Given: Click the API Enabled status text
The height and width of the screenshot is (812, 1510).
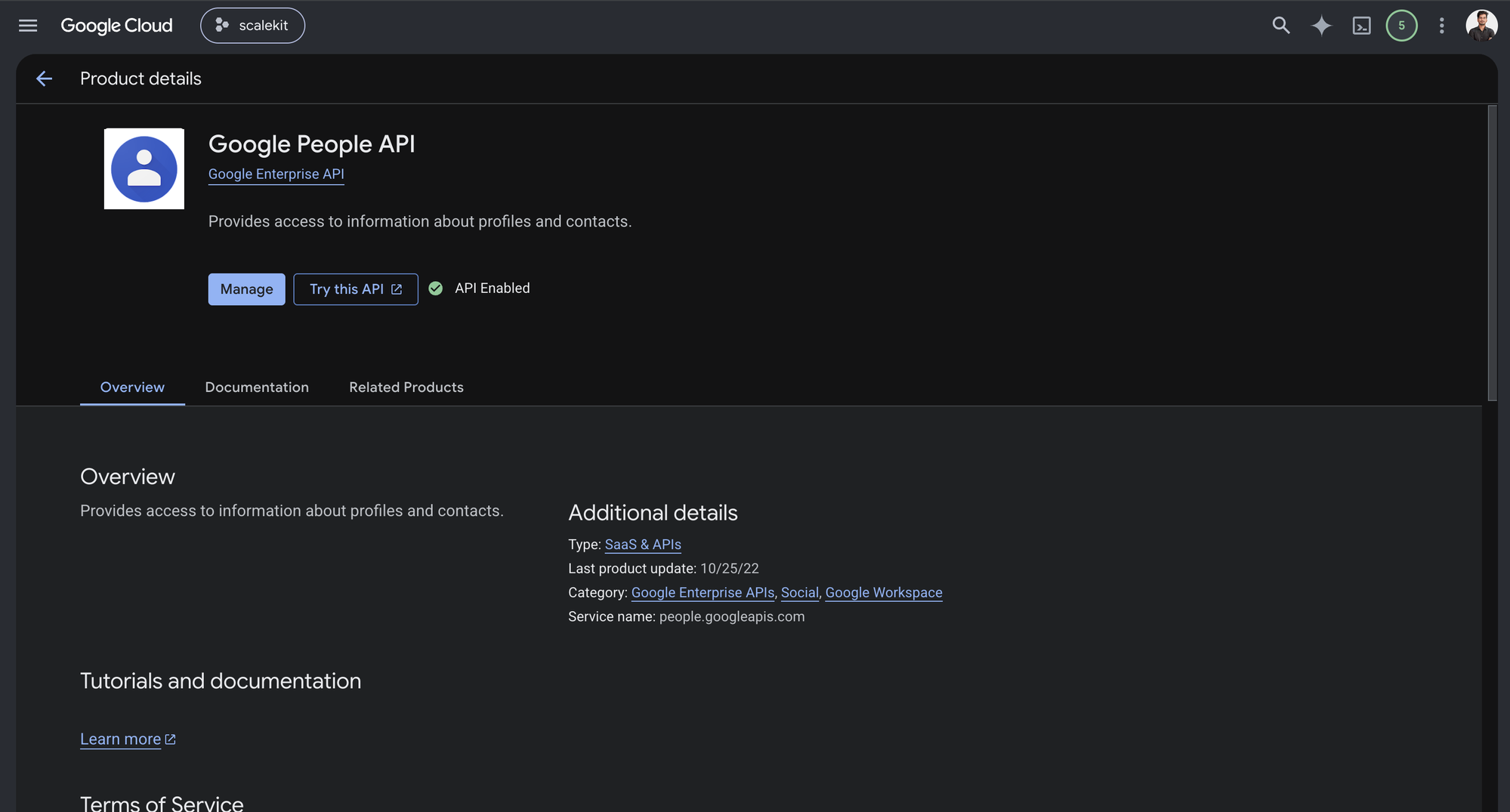Looking at the screenshot, I should point(493,289).
